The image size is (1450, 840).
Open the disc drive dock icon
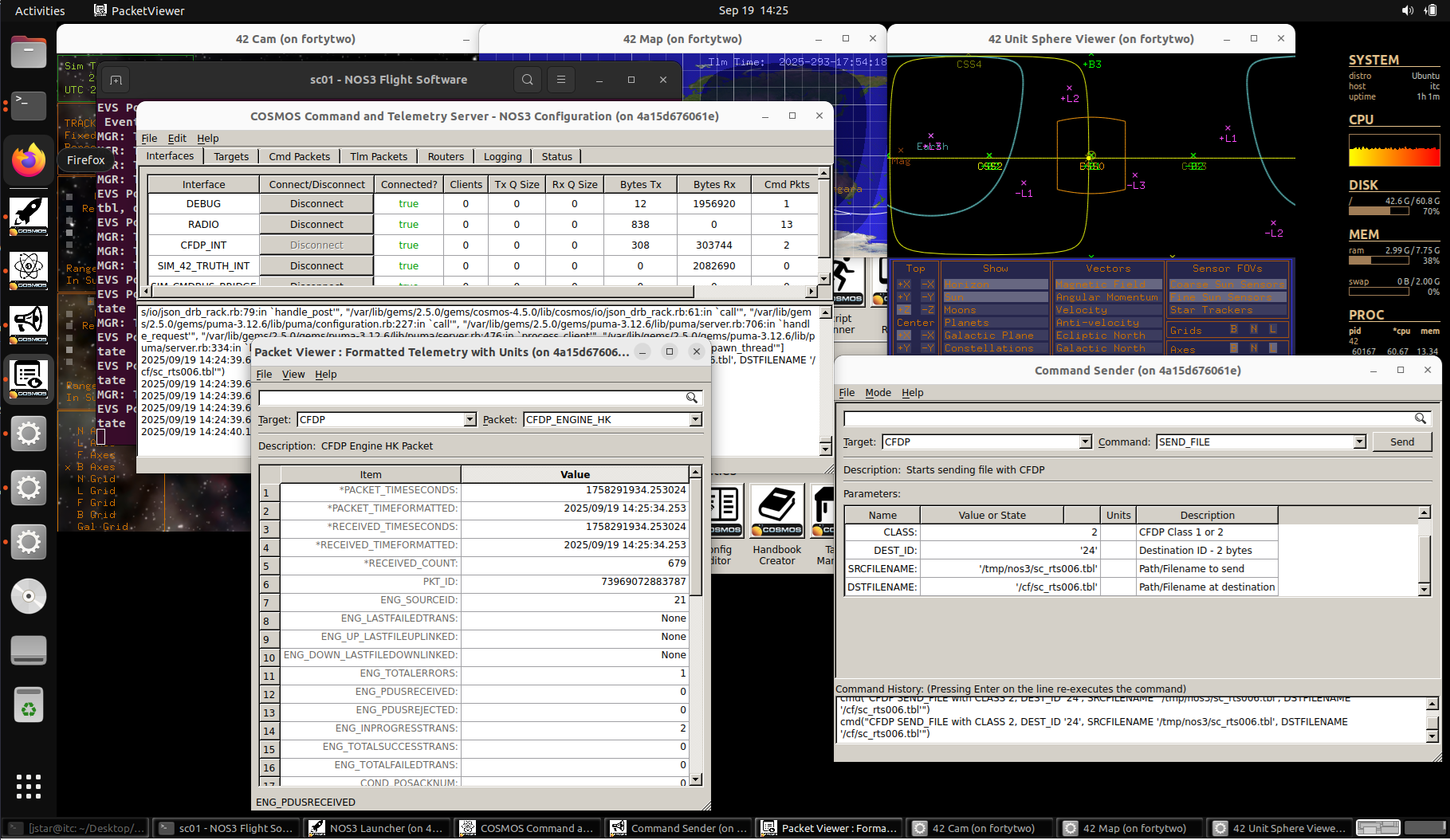[29, 596]
